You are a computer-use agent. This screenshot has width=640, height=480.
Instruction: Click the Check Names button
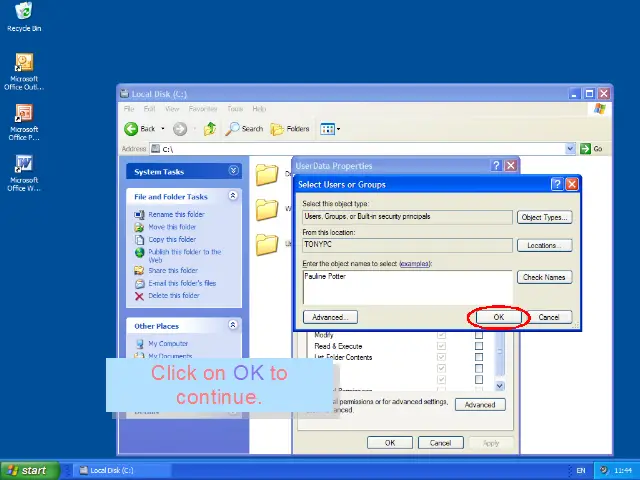544,277
